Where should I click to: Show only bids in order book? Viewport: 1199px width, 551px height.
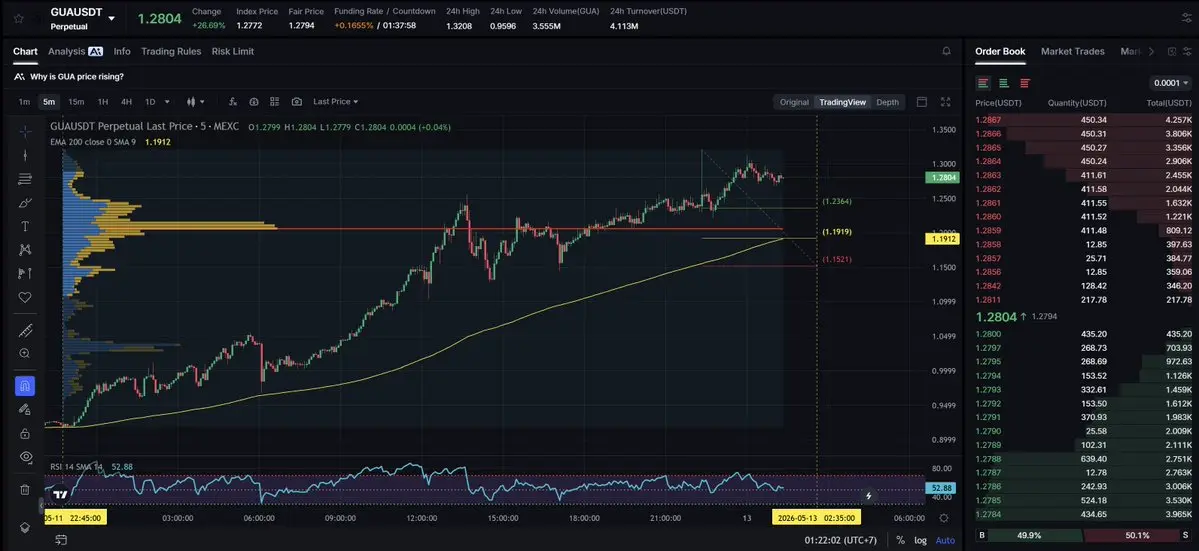(x=1004, y=83)
